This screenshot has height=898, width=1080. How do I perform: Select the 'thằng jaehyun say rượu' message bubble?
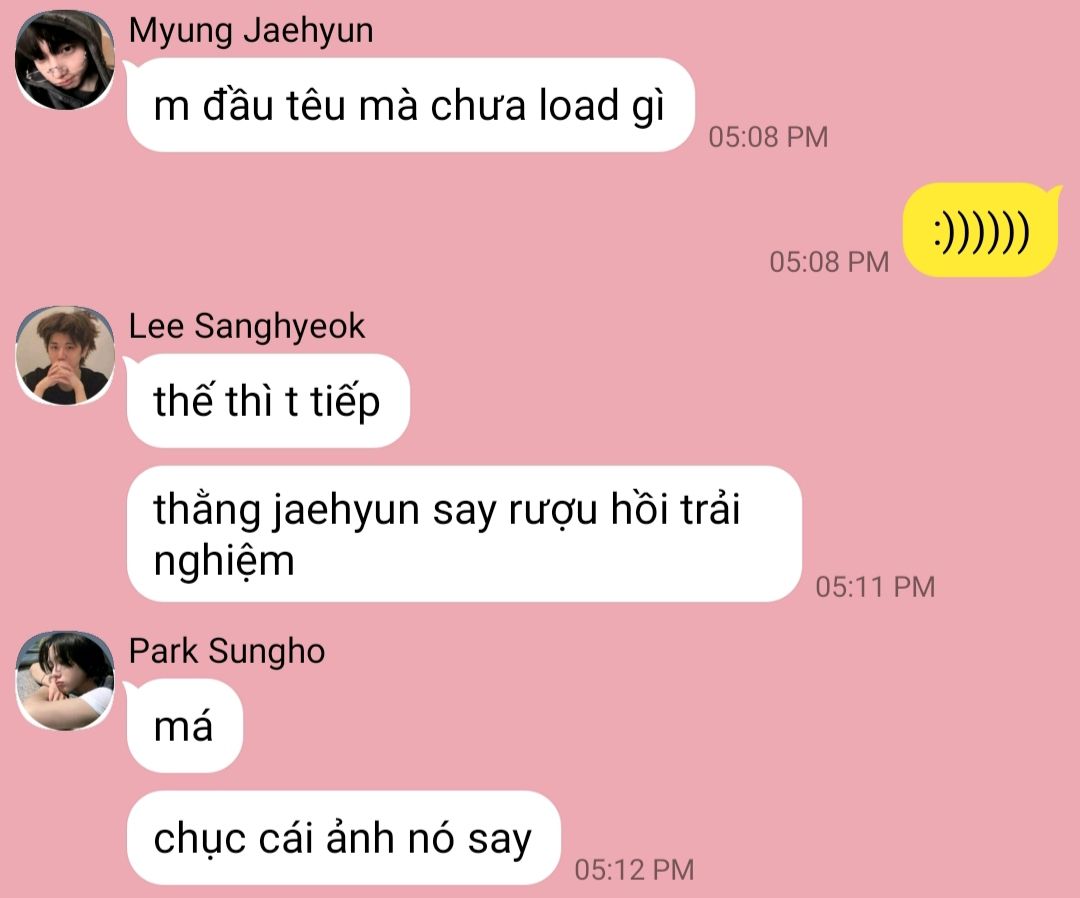pyautogui.click(x=464, y=534)
